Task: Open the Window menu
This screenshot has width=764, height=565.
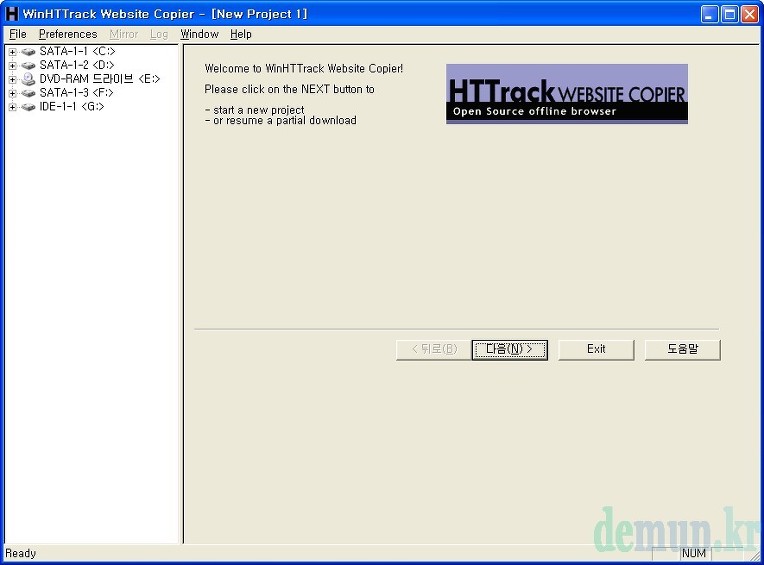Action: 199,34
